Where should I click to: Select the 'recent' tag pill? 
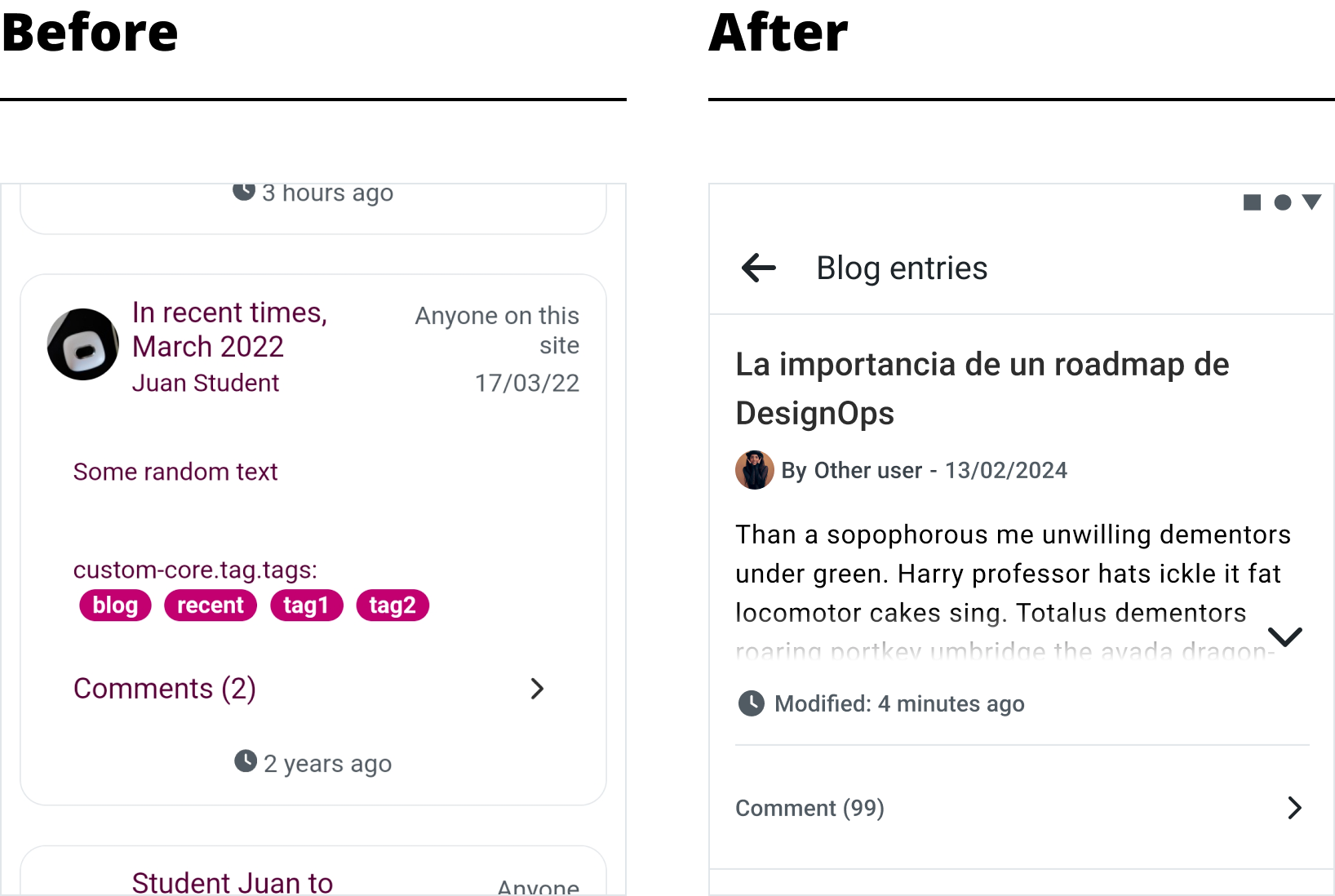(x=211, y=605)
